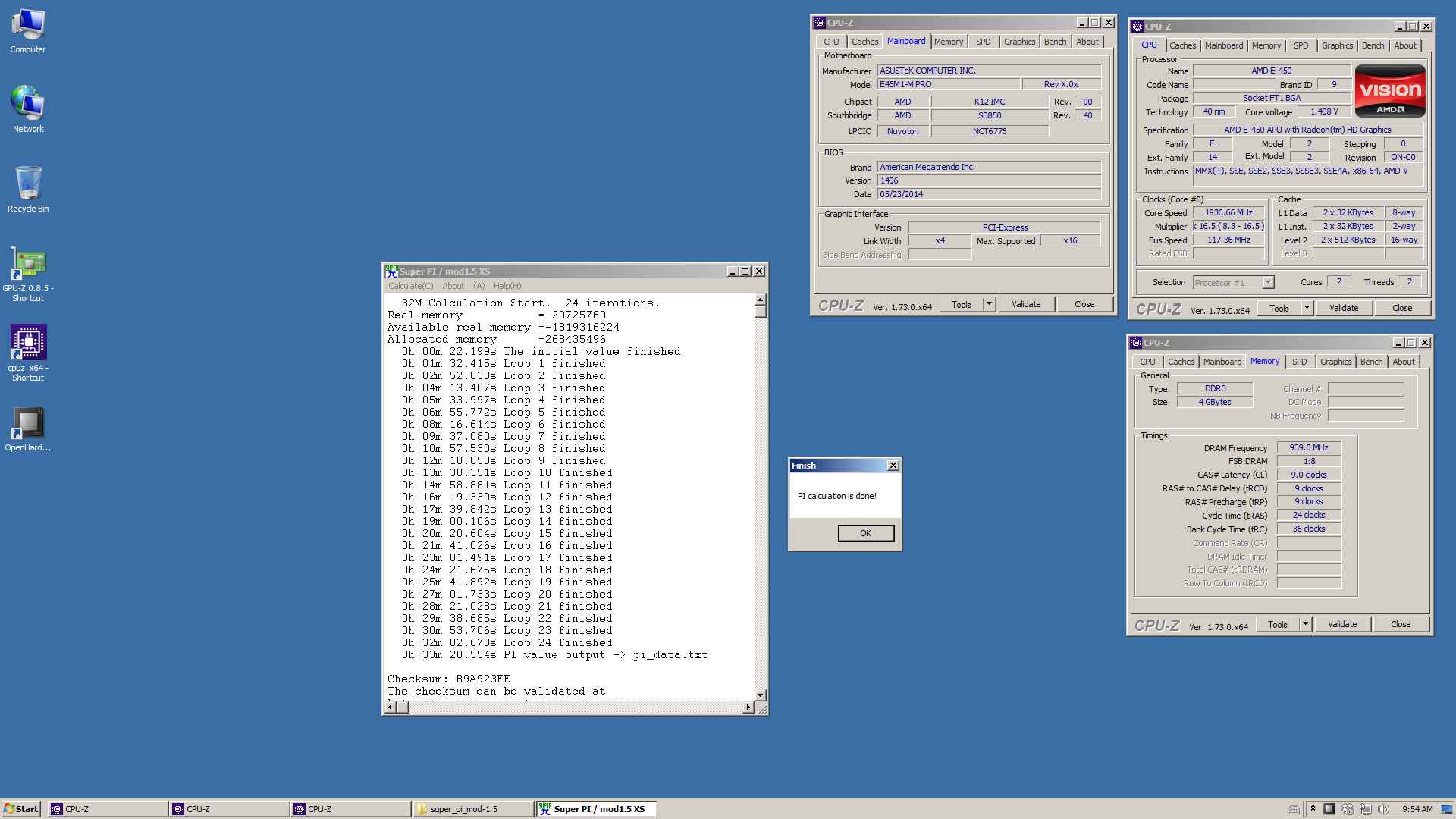Open Processor #1 selection dropdown

pyautogui.click(x=1234, y=282)
